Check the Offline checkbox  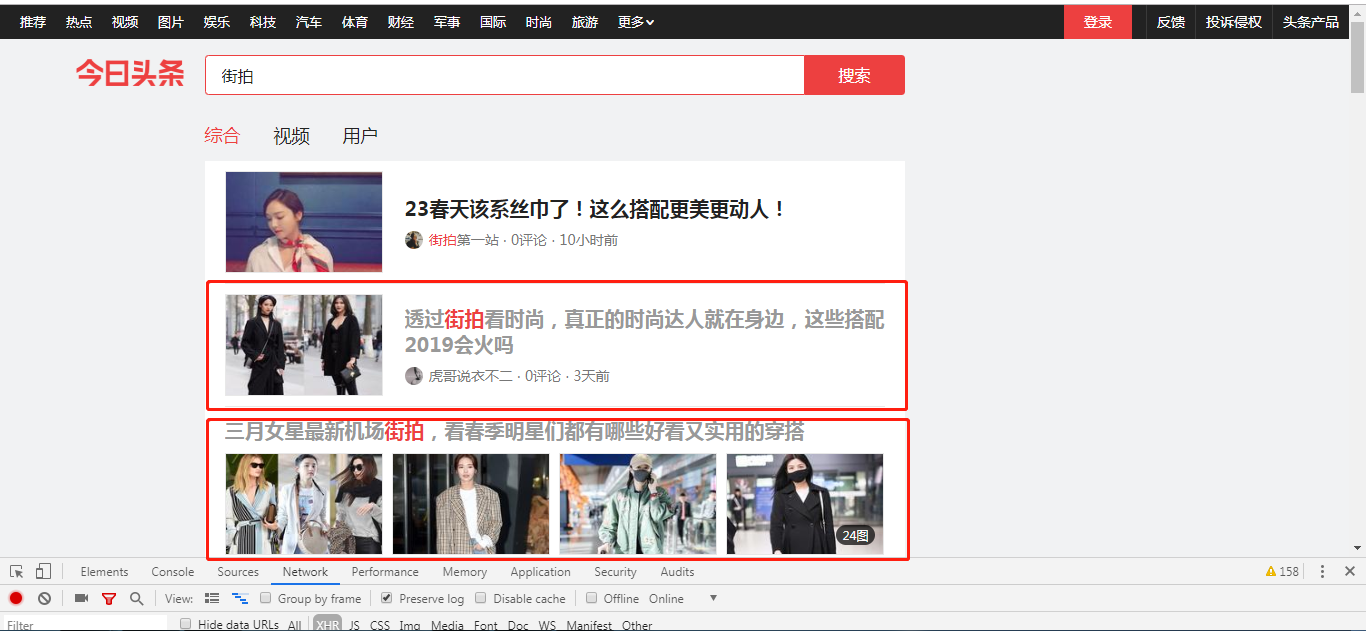click(x=592, y=598)
